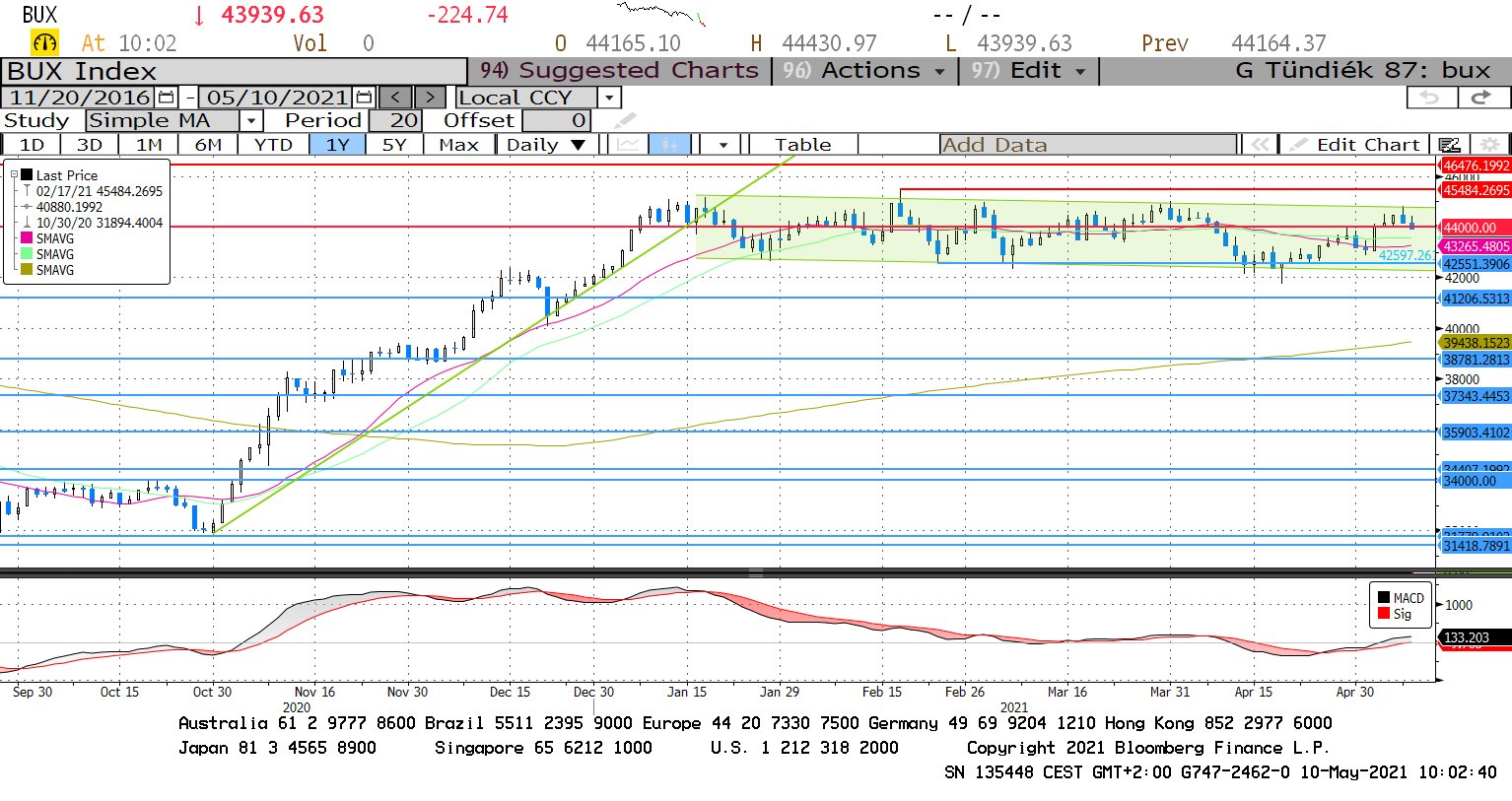Click the 42551.3906 axis label
The width and height of the screenshot is (1512, 801).
[1476, 264]
